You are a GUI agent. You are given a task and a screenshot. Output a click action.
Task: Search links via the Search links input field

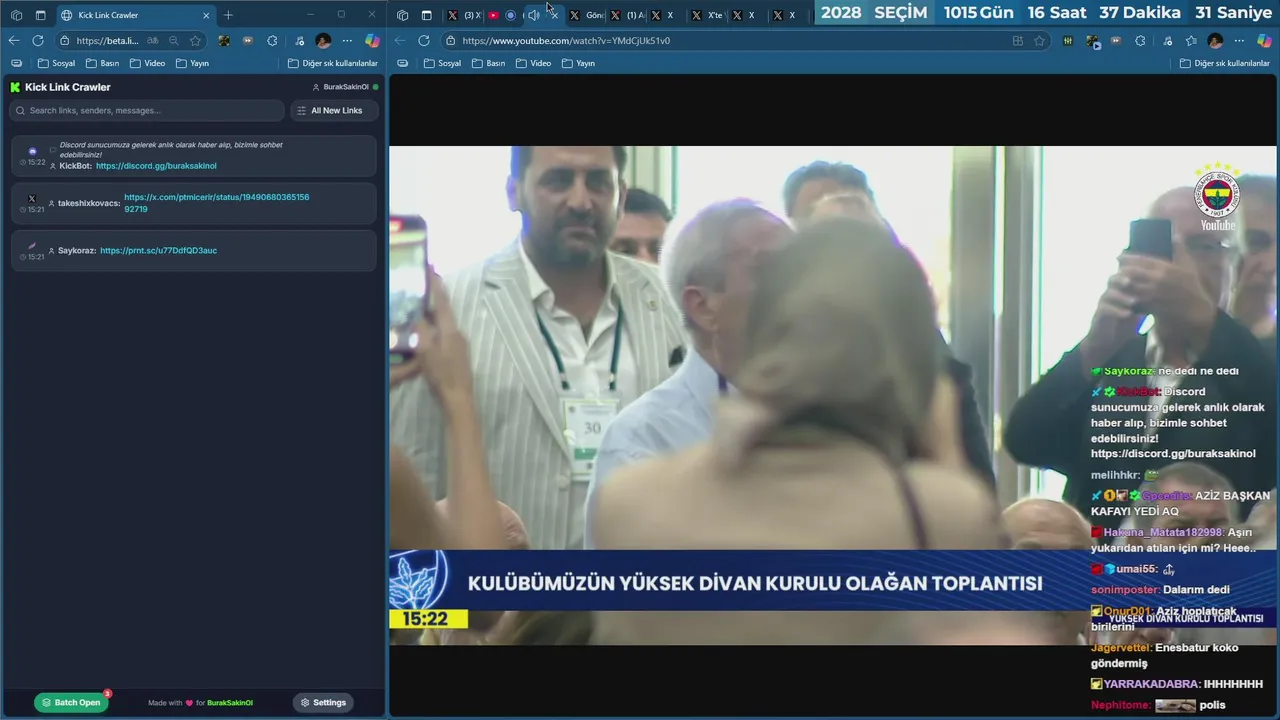coord(146,110)
